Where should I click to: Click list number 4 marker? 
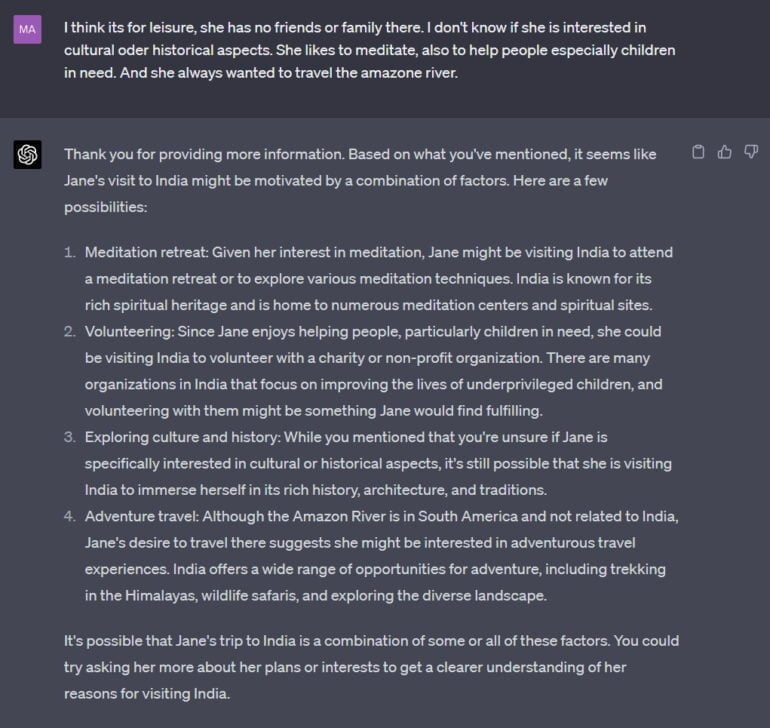coord(70,516)
